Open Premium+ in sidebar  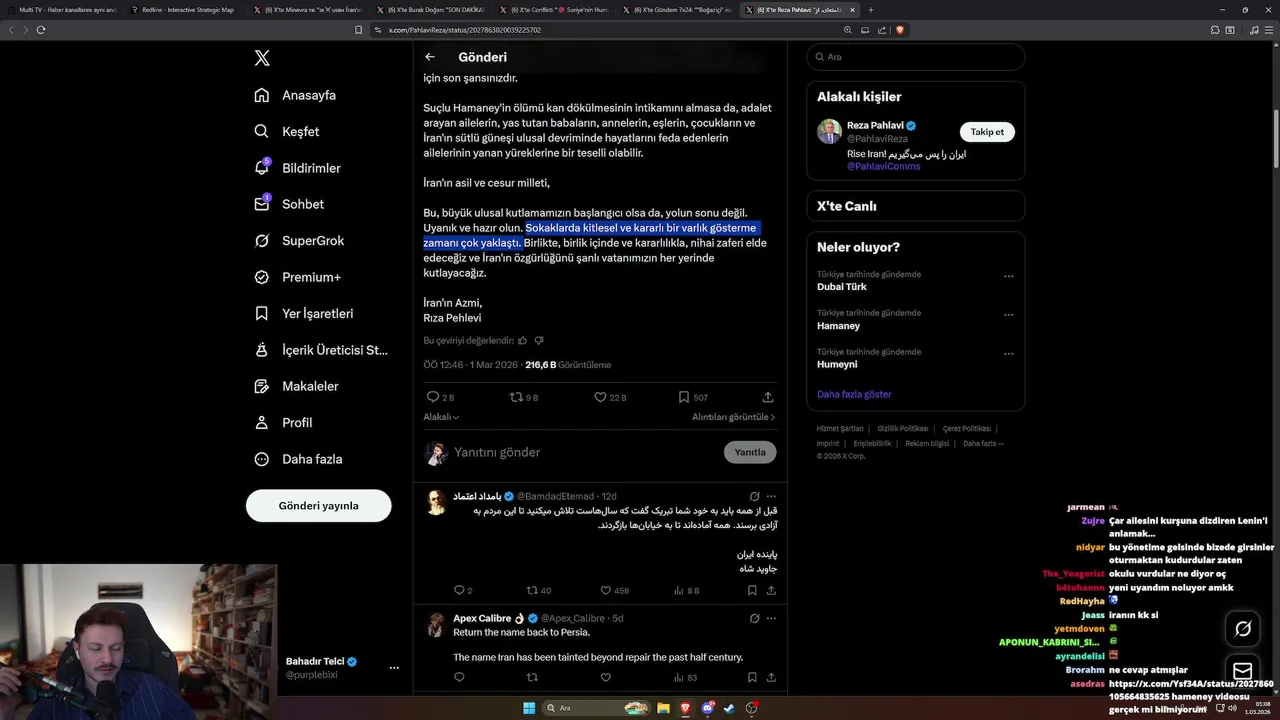tap(297, 277)
